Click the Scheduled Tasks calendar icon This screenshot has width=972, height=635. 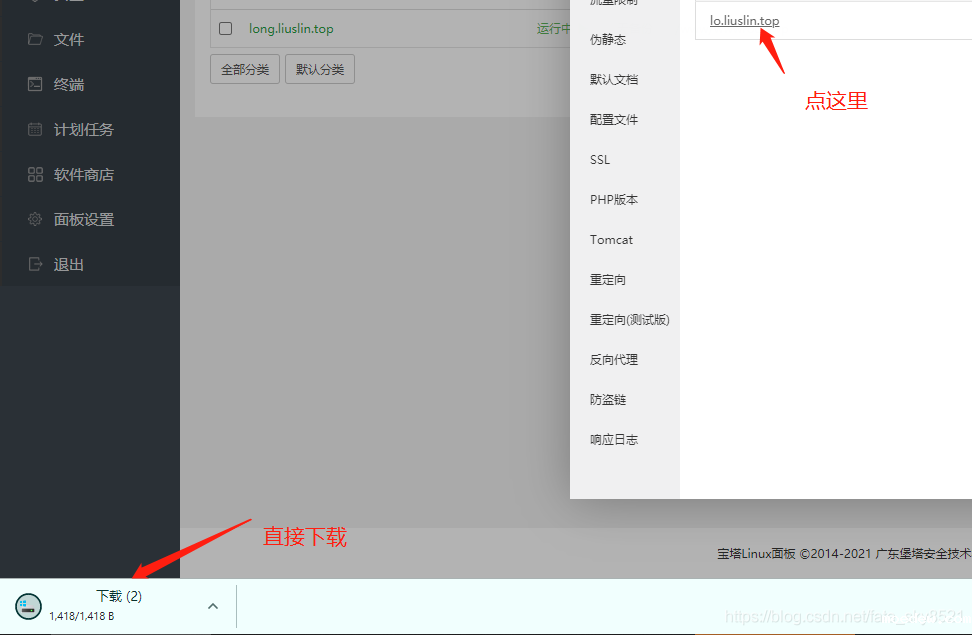(35, 130)
